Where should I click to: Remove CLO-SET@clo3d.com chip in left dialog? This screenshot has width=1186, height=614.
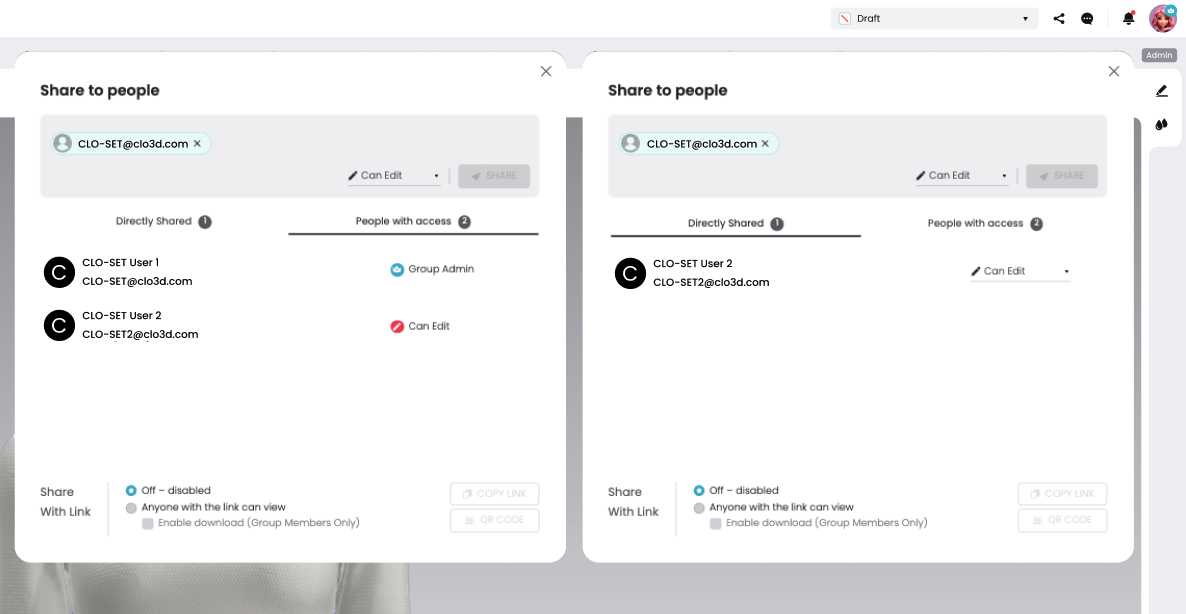[x=197, y=144]
